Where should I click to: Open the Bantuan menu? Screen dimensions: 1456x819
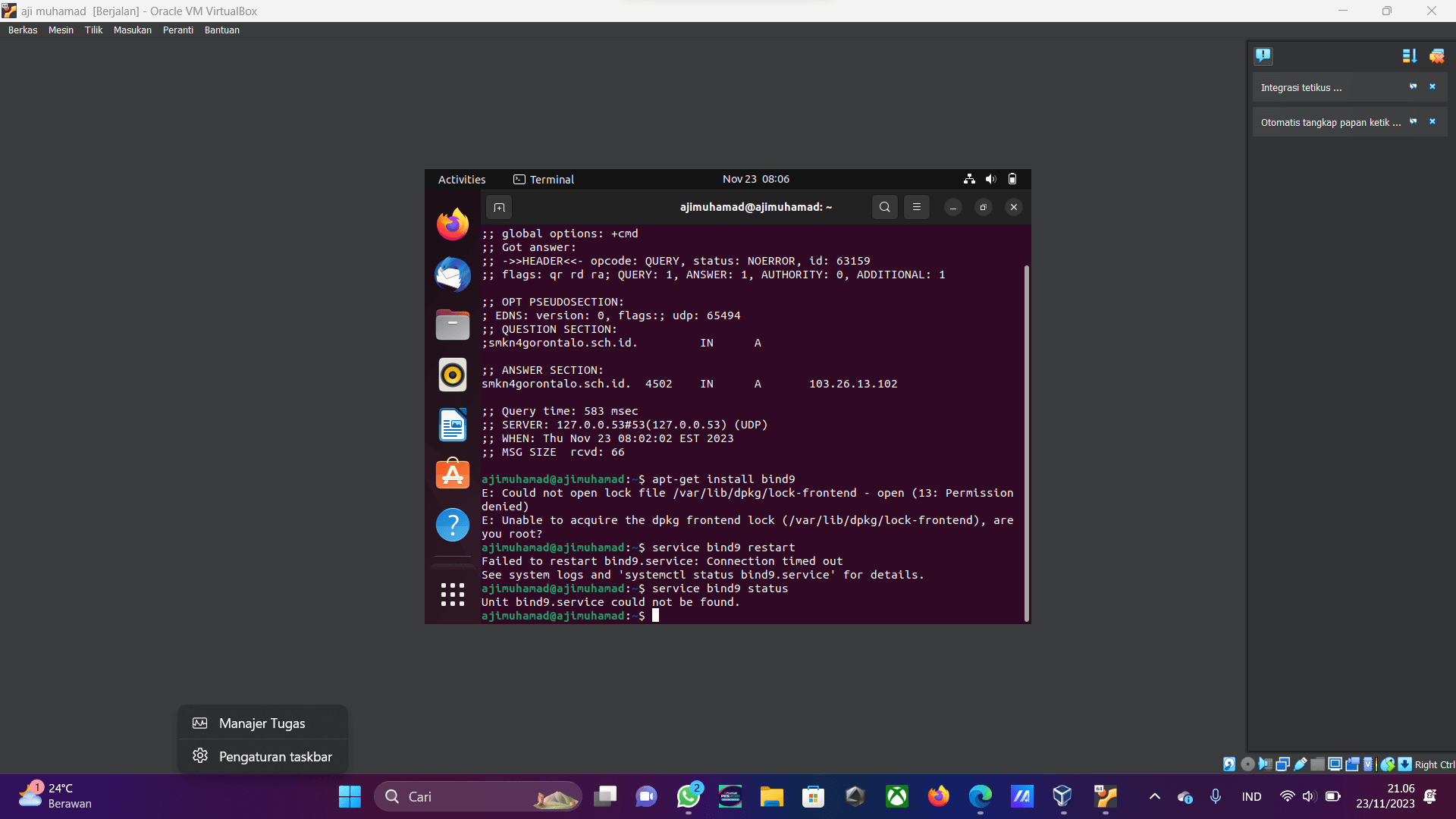222,30
